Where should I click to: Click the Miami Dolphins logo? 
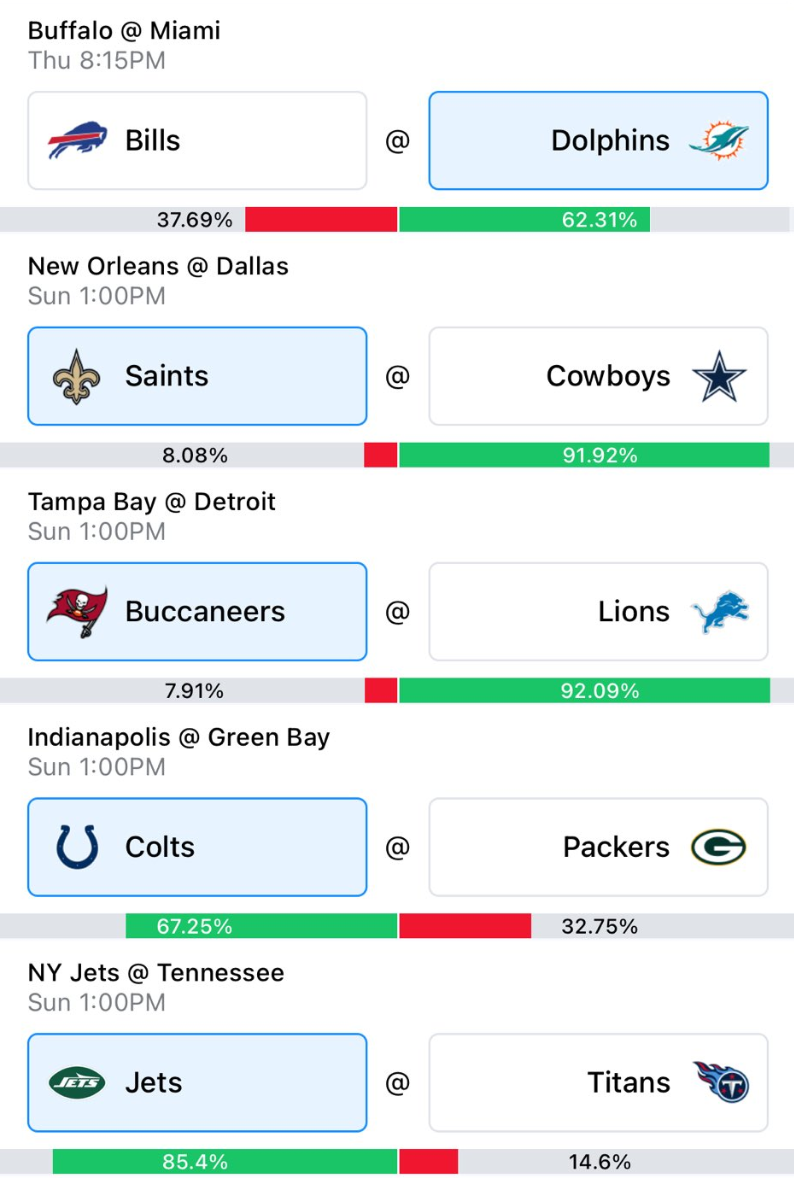point(718,141)
